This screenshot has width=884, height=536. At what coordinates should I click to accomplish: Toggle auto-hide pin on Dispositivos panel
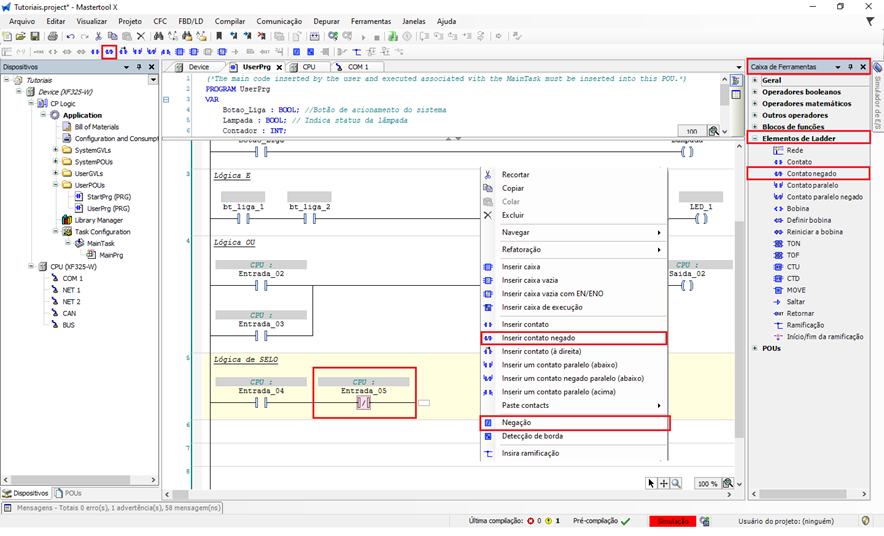[x=139, y=67]
